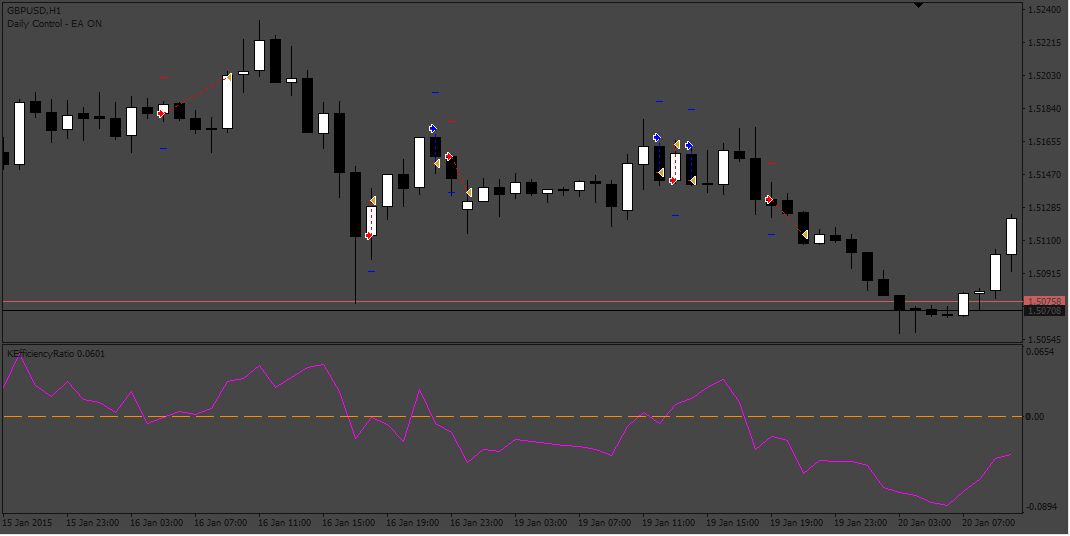Click the 1.52030 price scale label

point(1047,75)
